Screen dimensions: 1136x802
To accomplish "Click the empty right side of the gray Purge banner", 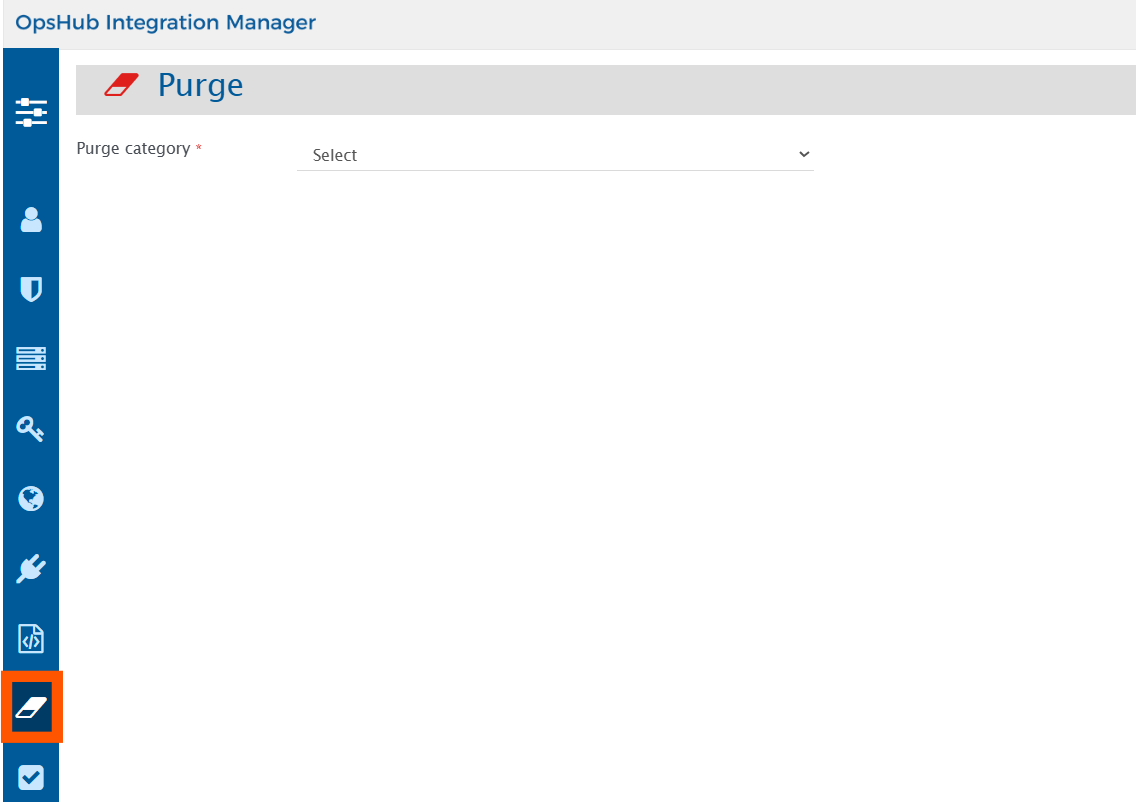I will click(x=800, y=90).
